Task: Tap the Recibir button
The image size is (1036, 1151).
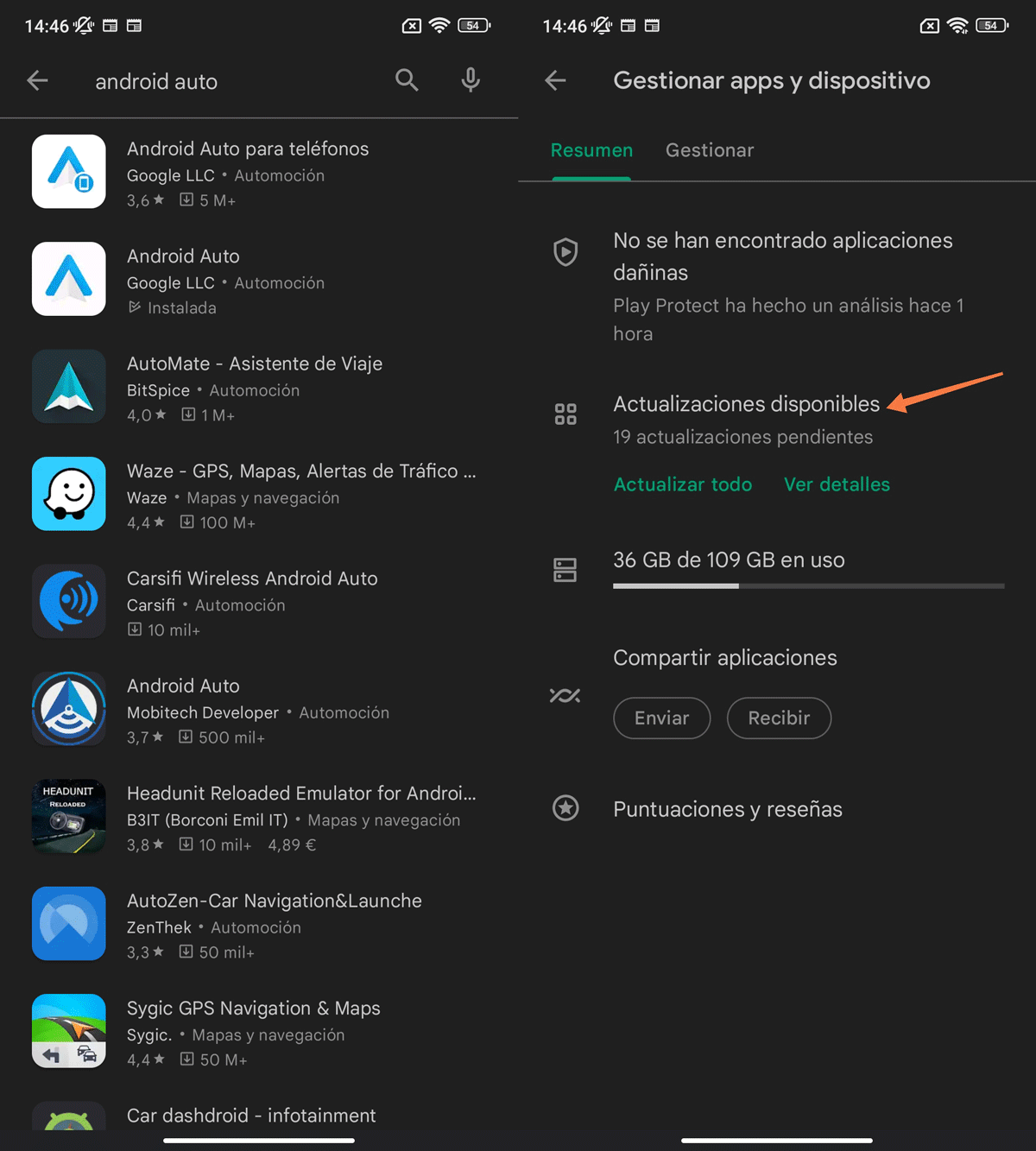Action: coord(779,718)
